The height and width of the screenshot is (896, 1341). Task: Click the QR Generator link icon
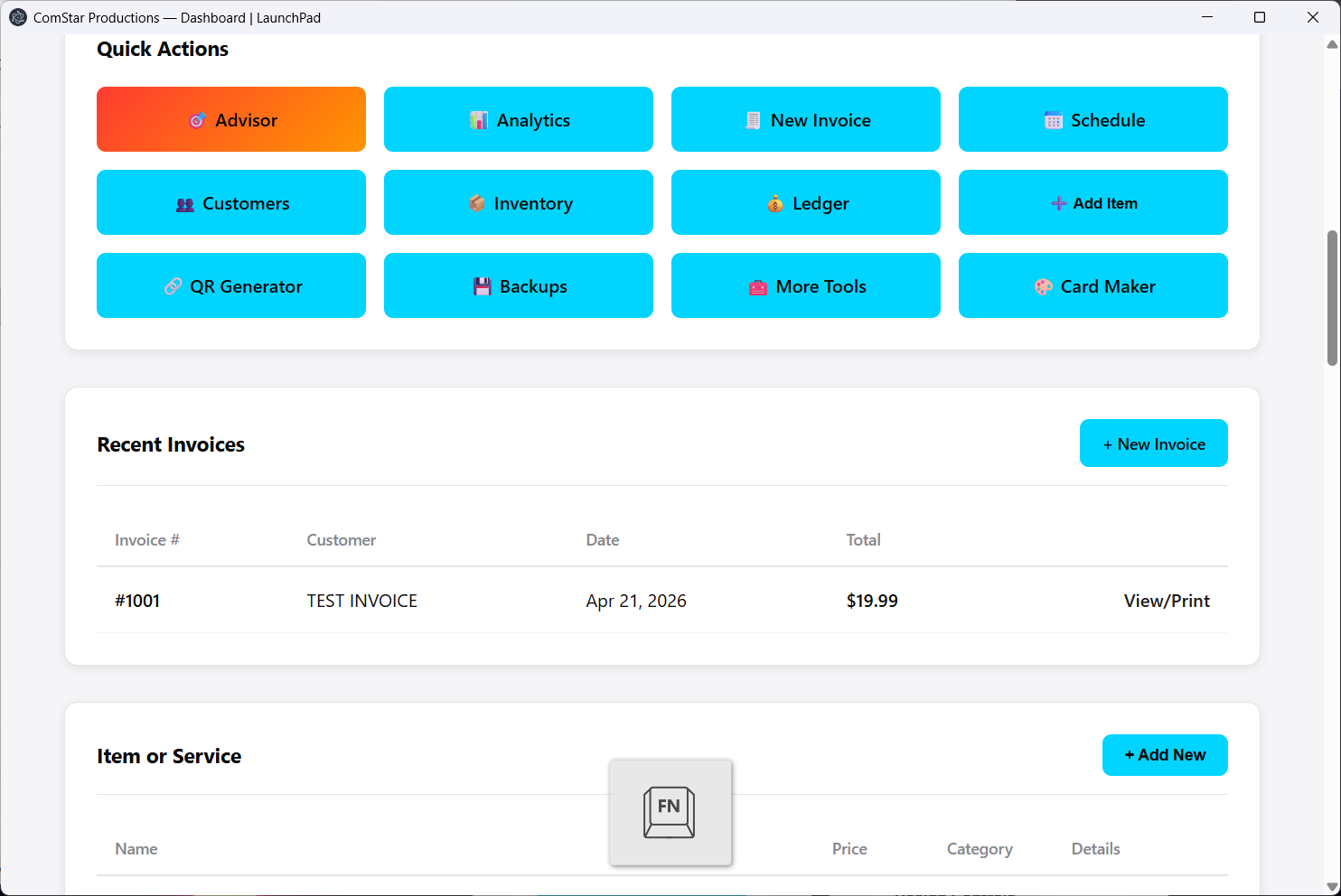click(x=173, y=286)
